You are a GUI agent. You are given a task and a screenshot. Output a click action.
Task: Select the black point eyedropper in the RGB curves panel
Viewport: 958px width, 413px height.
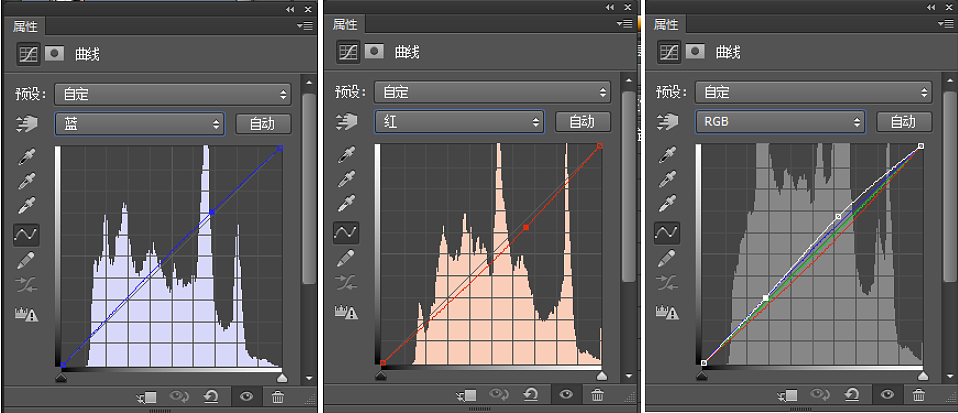667,155
